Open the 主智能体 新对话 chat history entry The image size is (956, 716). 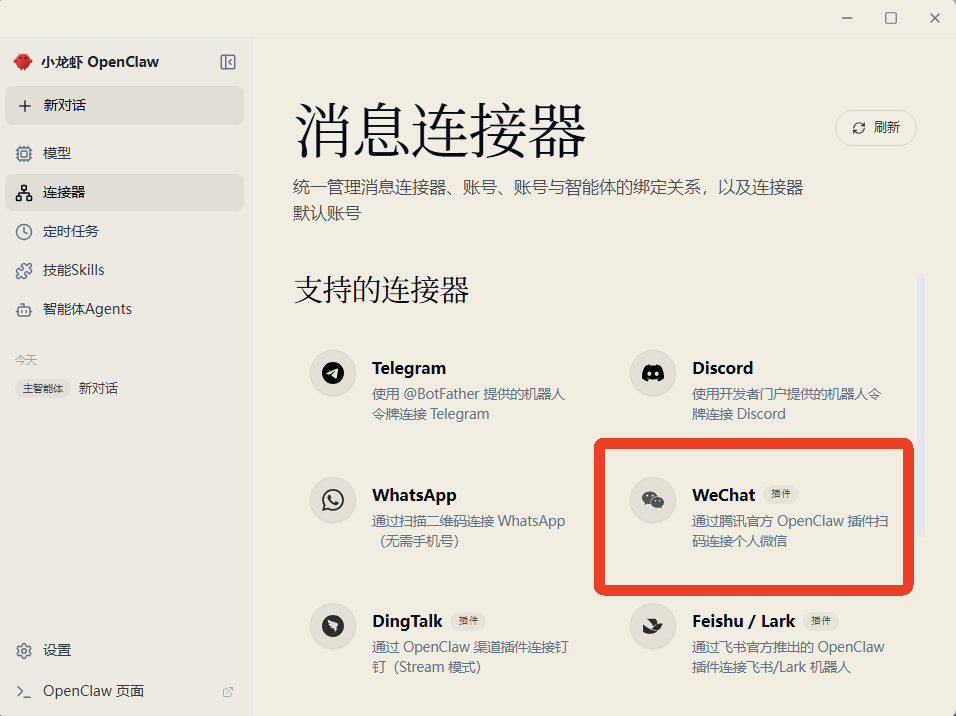pyautogui.click(x=97, y=388)
